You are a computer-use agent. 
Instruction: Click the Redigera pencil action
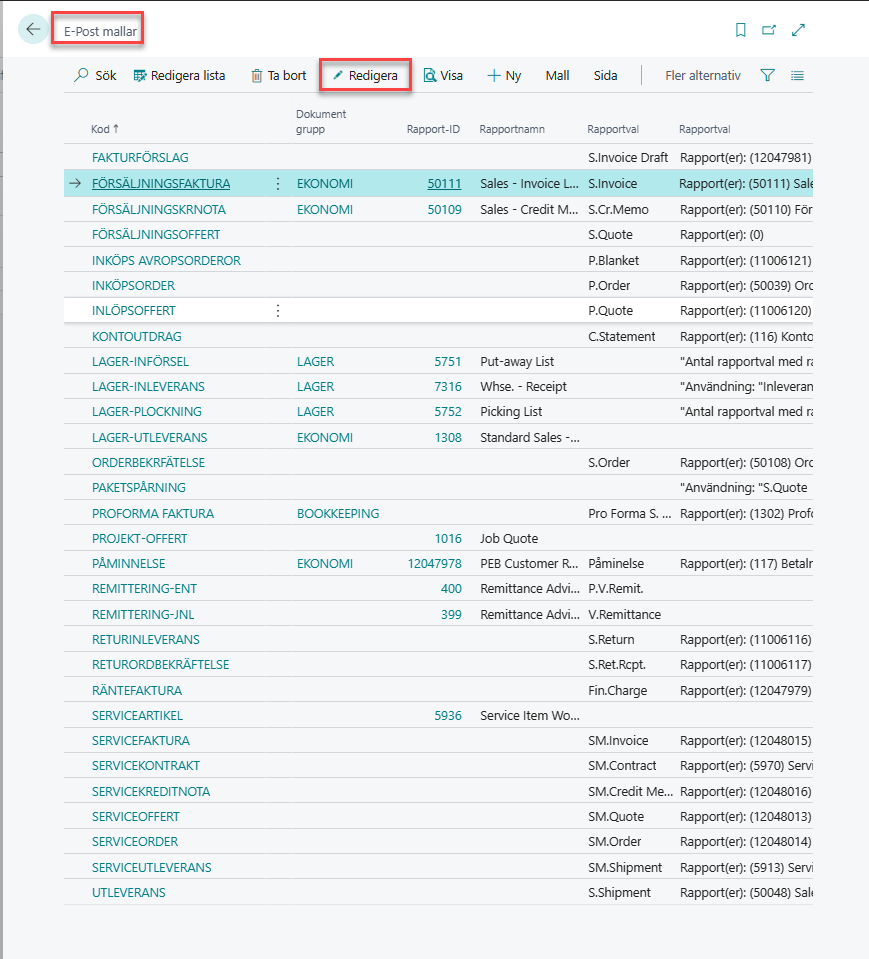click(365, 75)
